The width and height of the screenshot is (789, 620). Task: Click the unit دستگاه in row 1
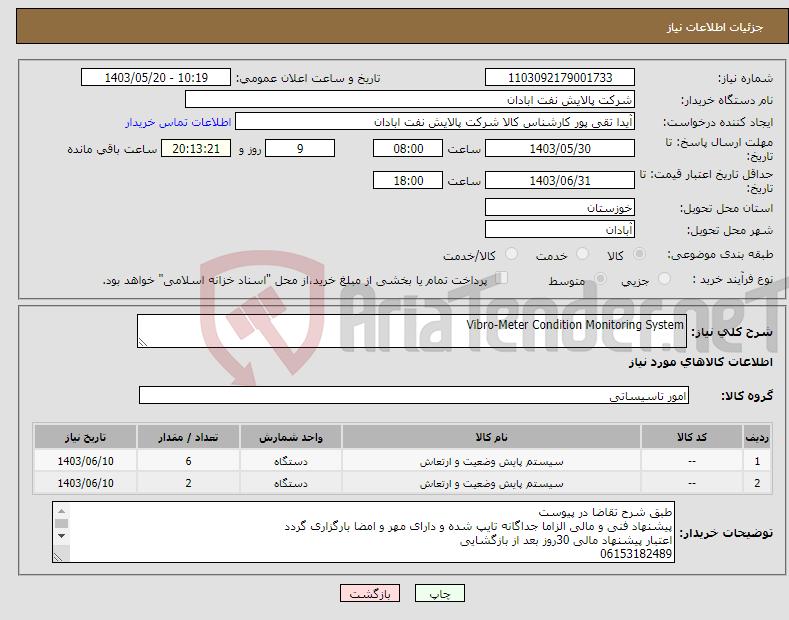291,461
